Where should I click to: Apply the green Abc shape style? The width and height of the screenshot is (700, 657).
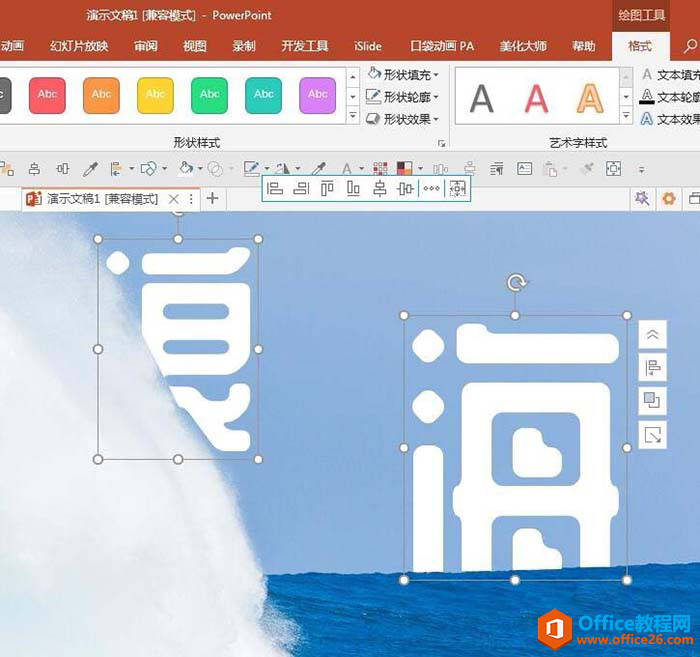209,95
